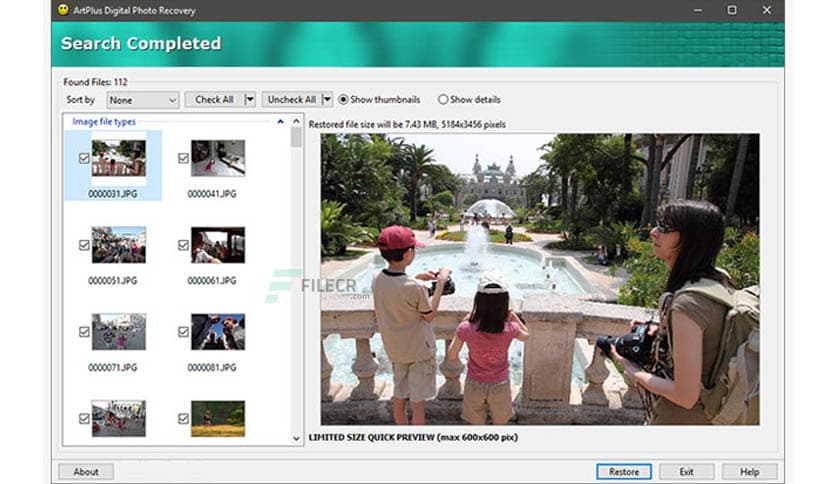Click the thumbnail list scrollbar down arrow
Screen dimensions: 836x484
pos(296,438)
